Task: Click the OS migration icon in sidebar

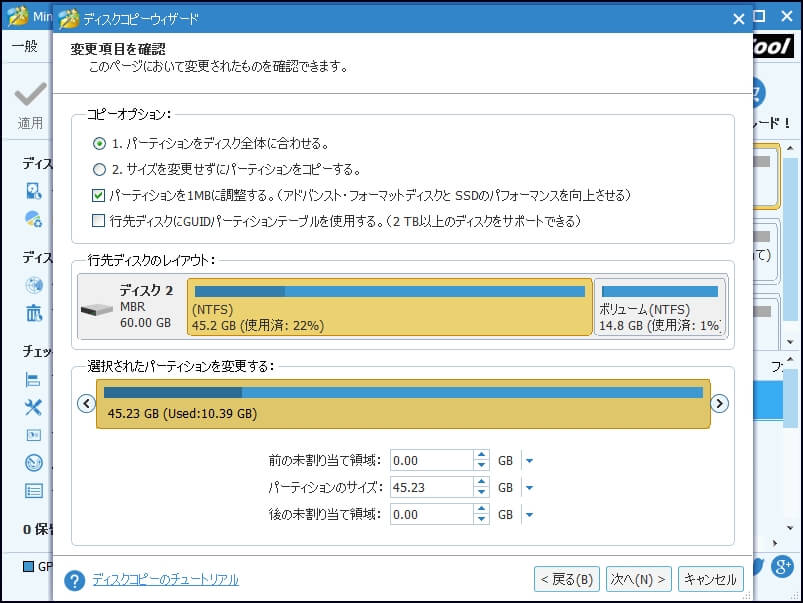Action: pyautogui.click(x=34, y=219)
